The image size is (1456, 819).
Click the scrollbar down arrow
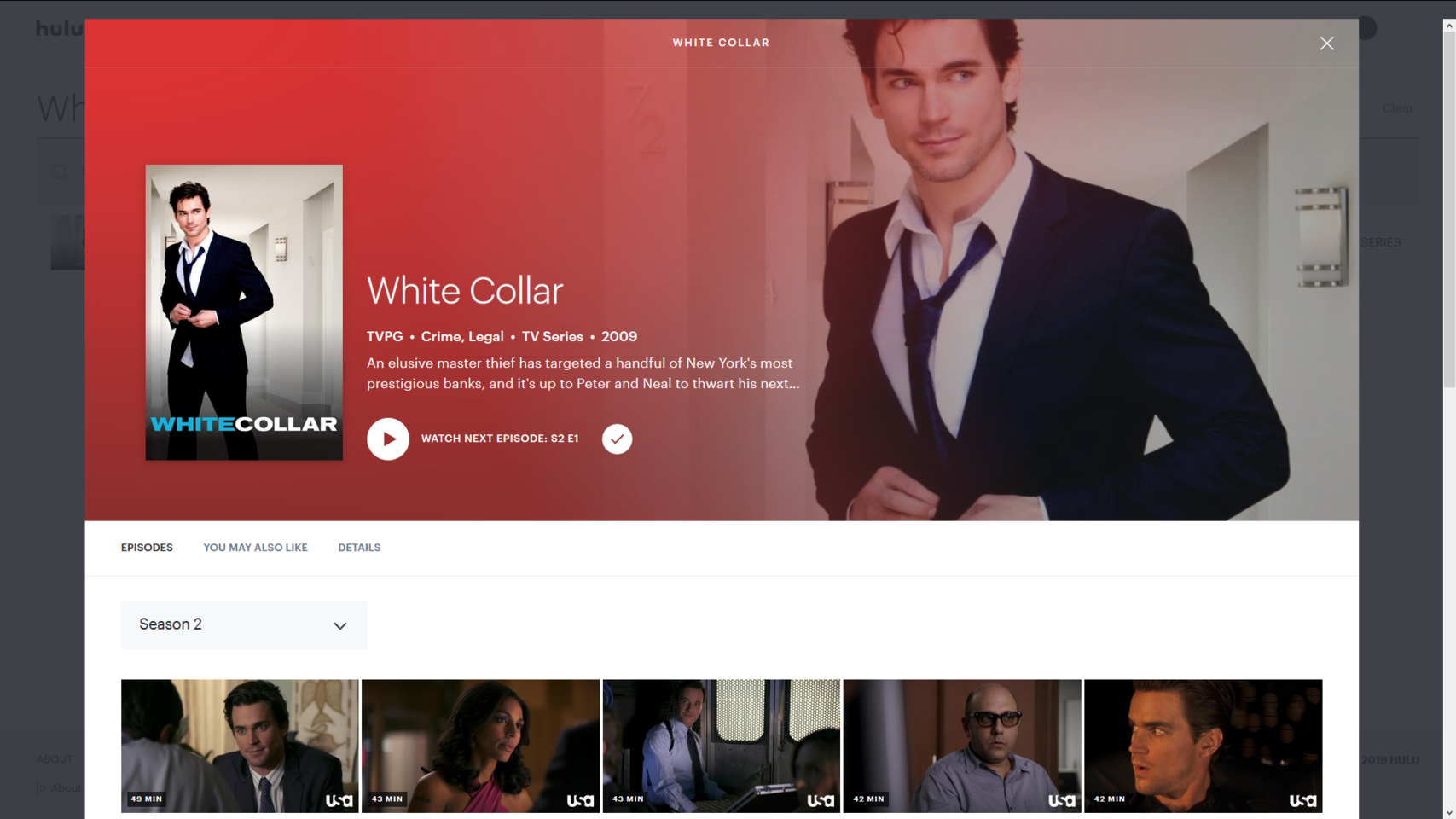(1448, 812)
